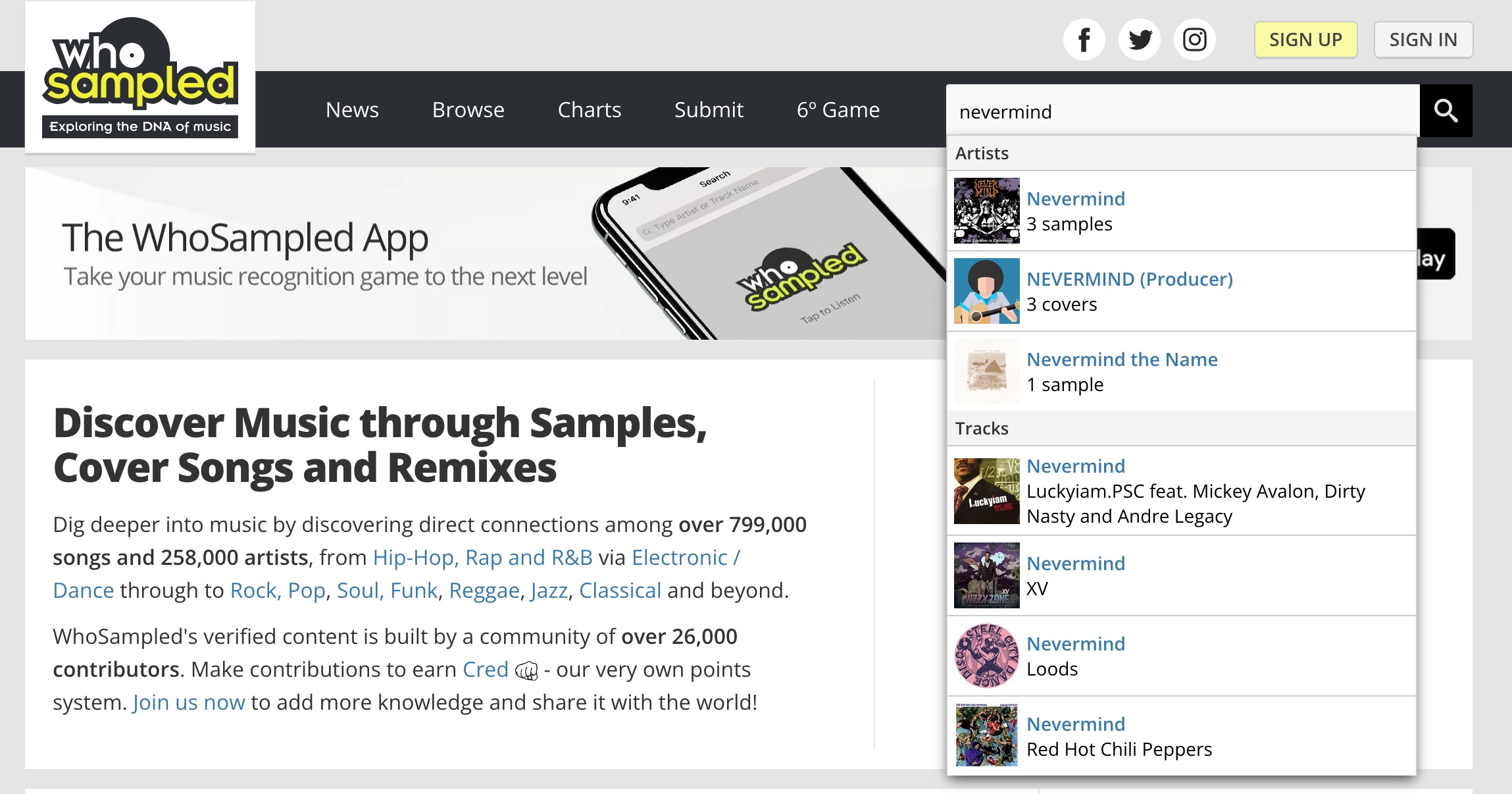Click the SIGN IN button

(1423, 40)
